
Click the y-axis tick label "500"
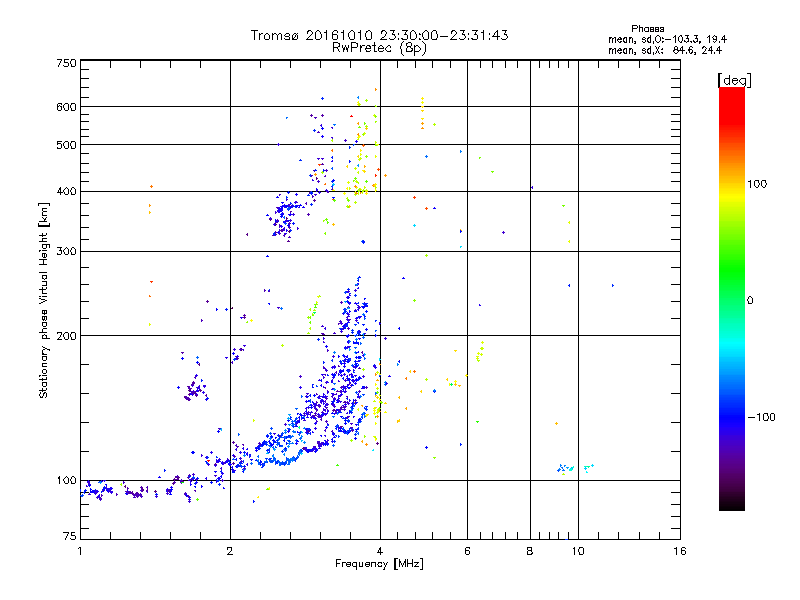(x=66, y=145)
